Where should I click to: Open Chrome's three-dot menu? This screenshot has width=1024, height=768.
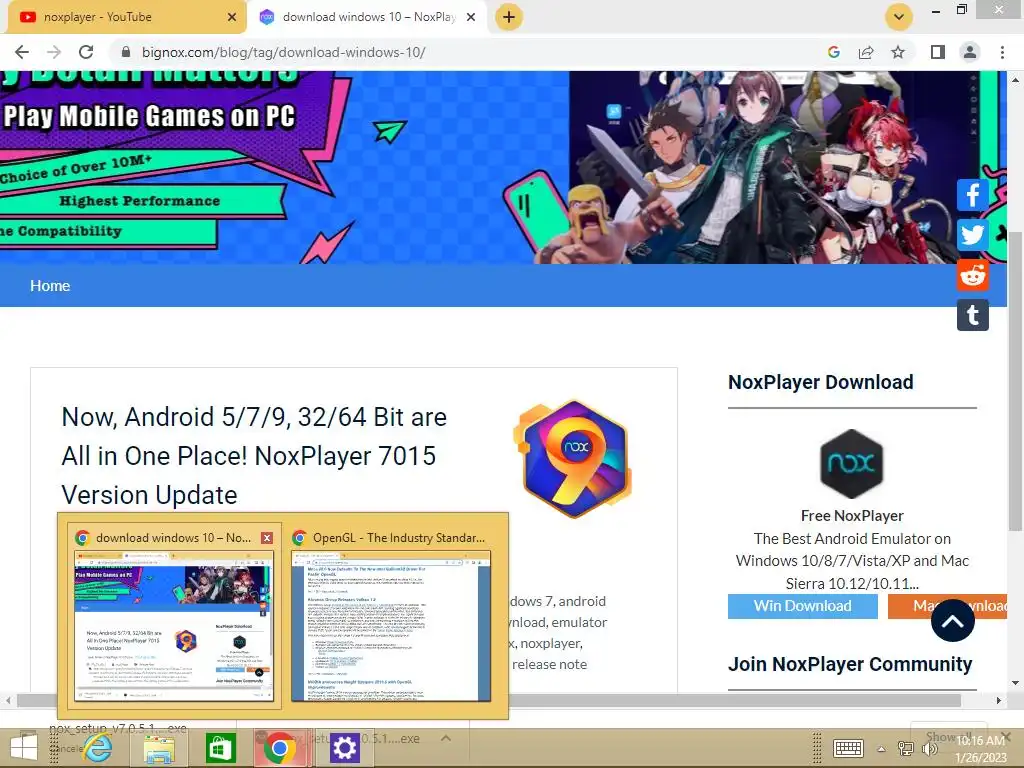[x=1002, y=52]
